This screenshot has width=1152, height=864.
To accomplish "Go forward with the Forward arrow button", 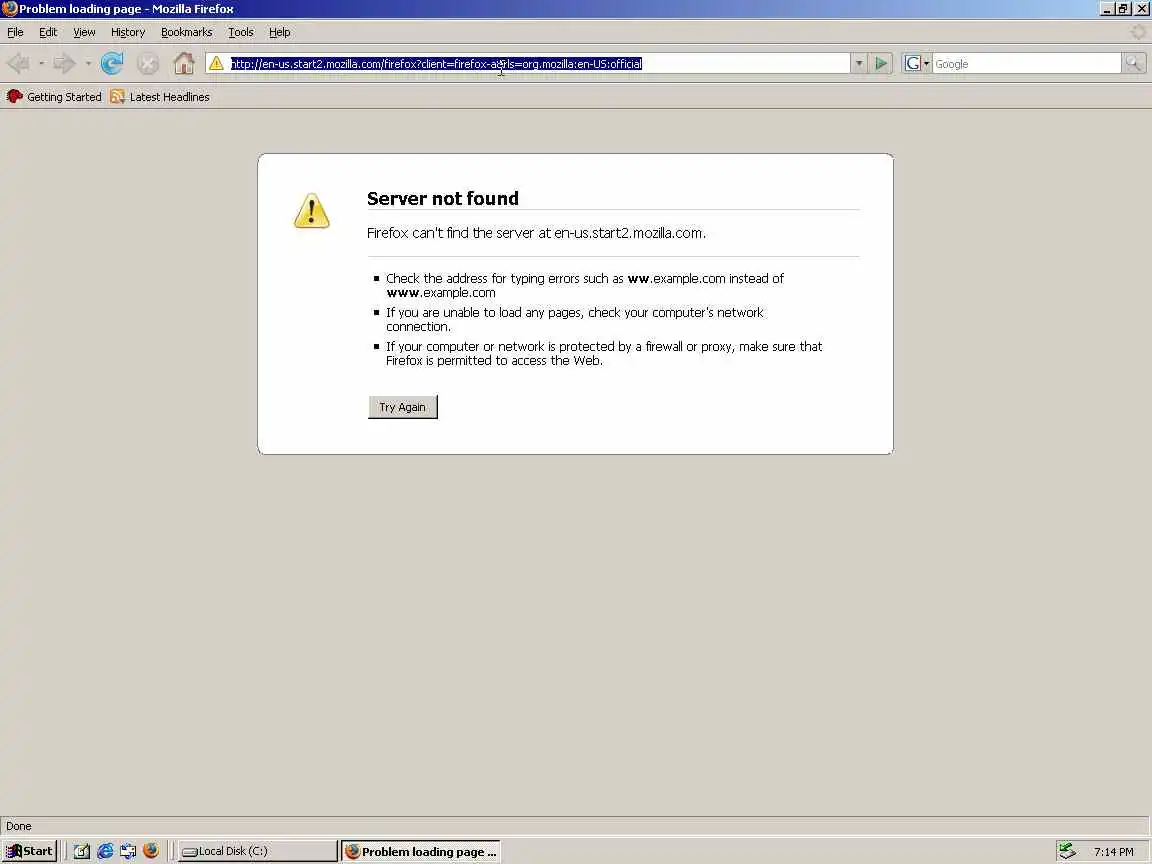I will [x=65, y=64].
